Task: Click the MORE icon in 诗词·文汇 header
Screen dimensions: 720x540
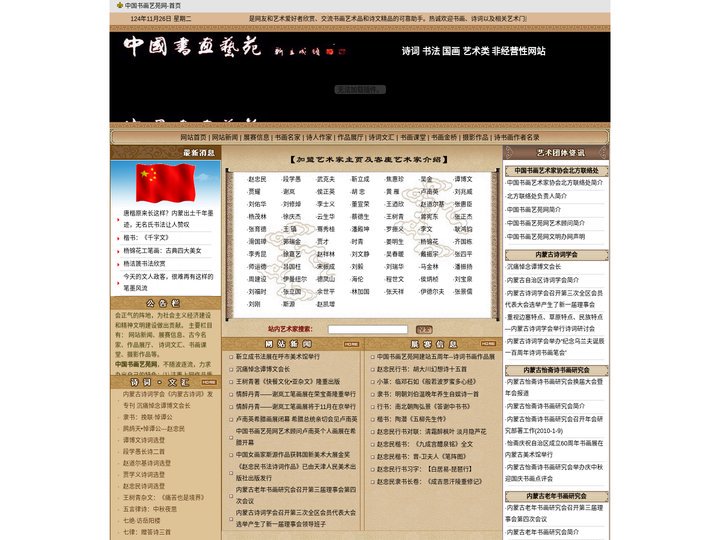Action: 209,382
